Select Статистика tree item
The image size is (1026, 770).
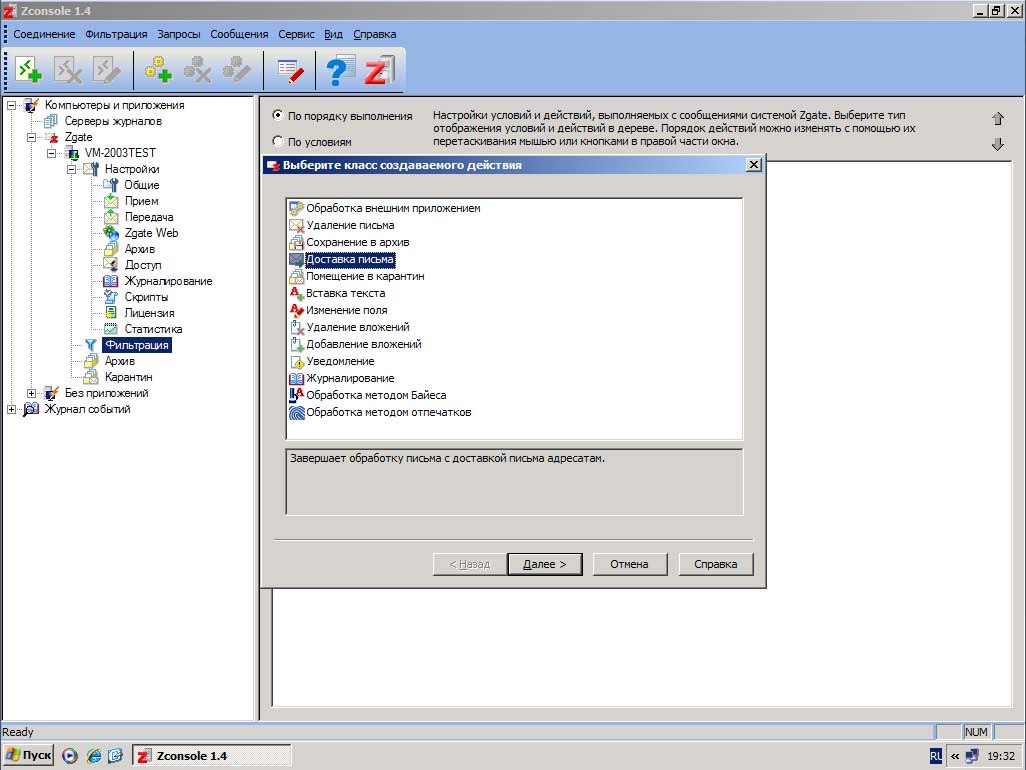coord(153,329)
